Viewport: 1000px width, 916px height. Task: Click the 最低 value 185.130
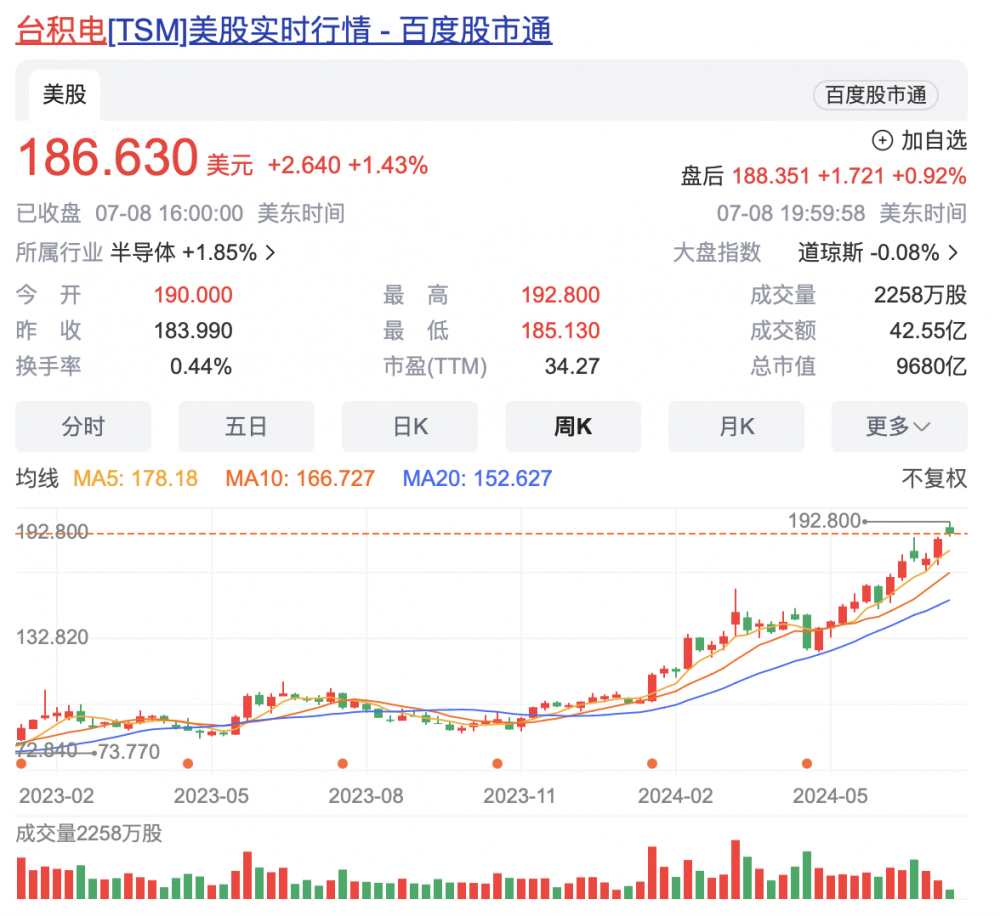(x=560, y=331)
